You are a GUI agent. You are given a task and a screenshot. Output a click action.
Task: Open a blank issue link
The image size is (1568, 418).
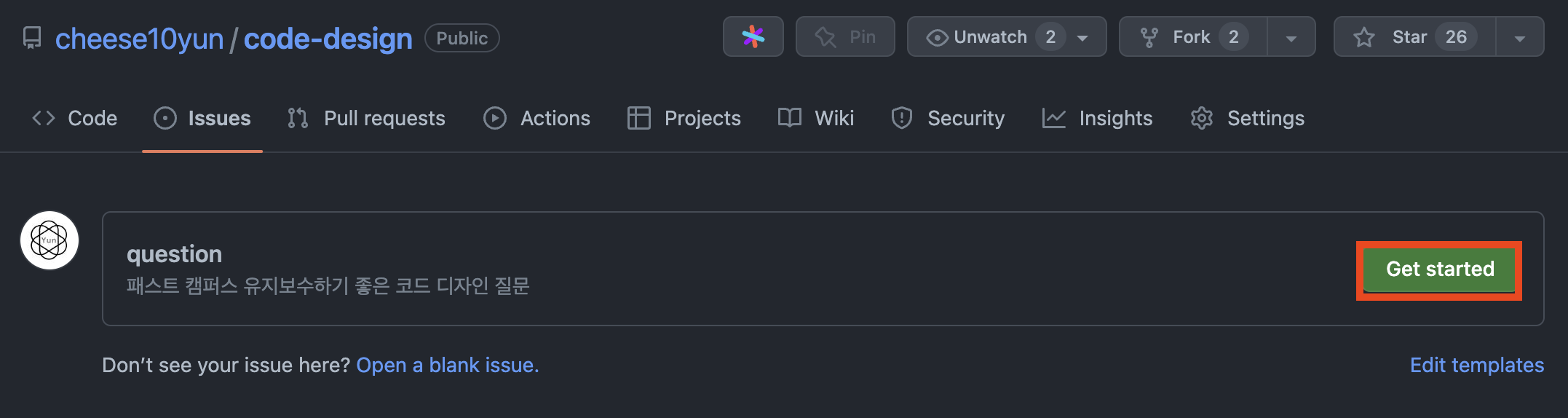[x=448, y=365]
